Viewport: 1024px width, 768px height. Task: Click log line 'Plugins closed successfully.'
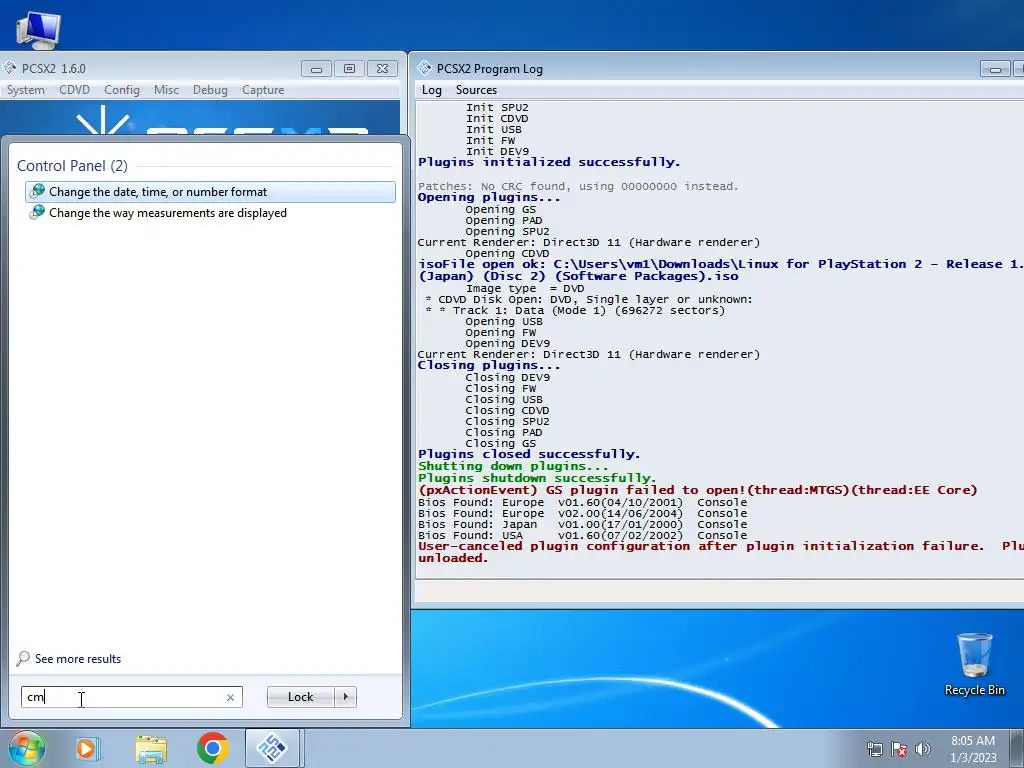(529, 454)
